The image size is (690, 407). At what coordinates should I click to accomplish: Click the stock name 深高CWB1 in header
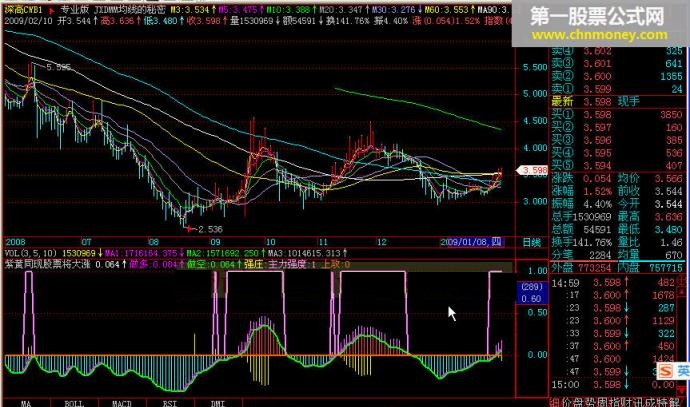tap(24, 10)
